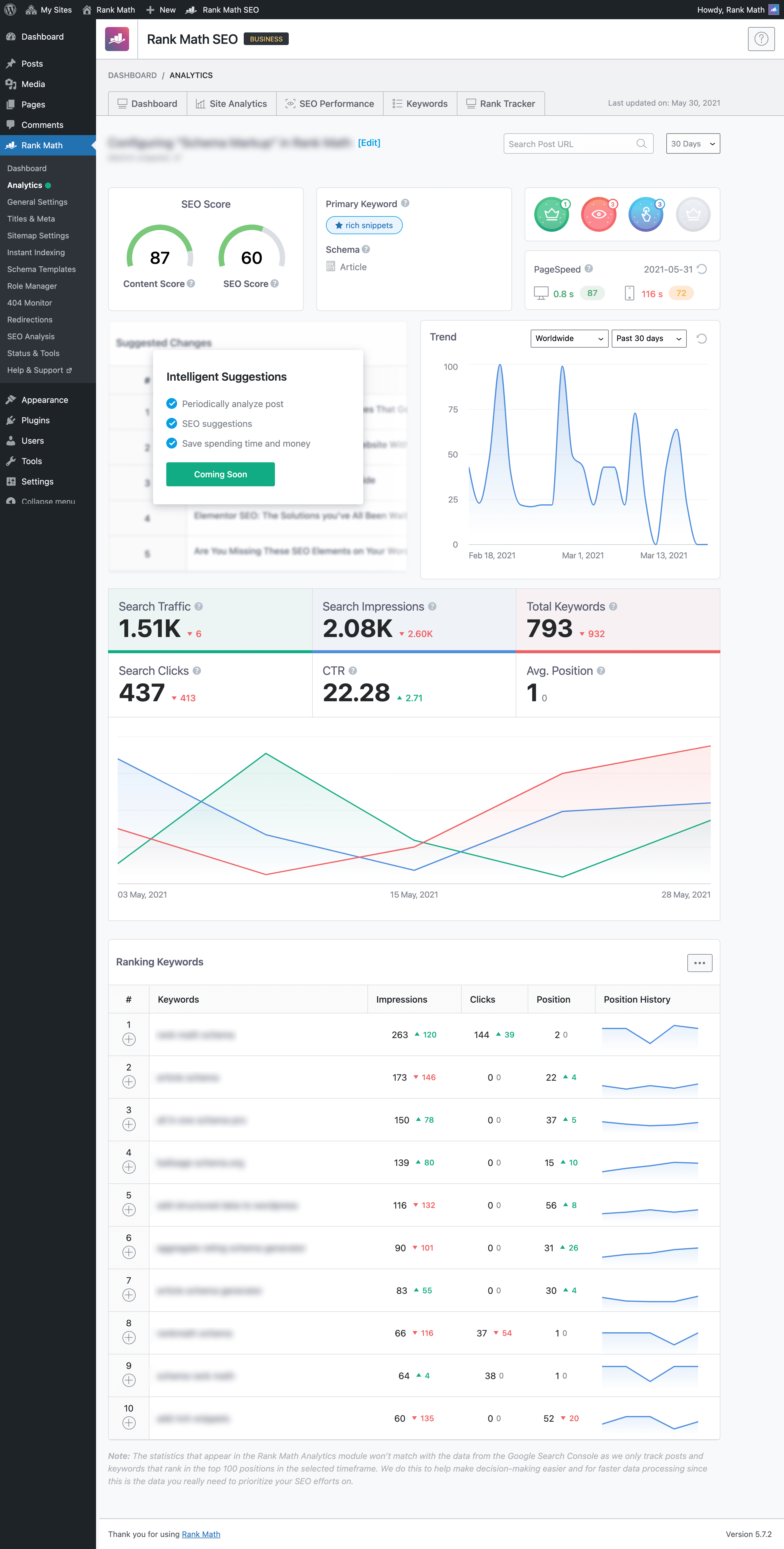Click the user avatar in admin bar

coord(774,10)
